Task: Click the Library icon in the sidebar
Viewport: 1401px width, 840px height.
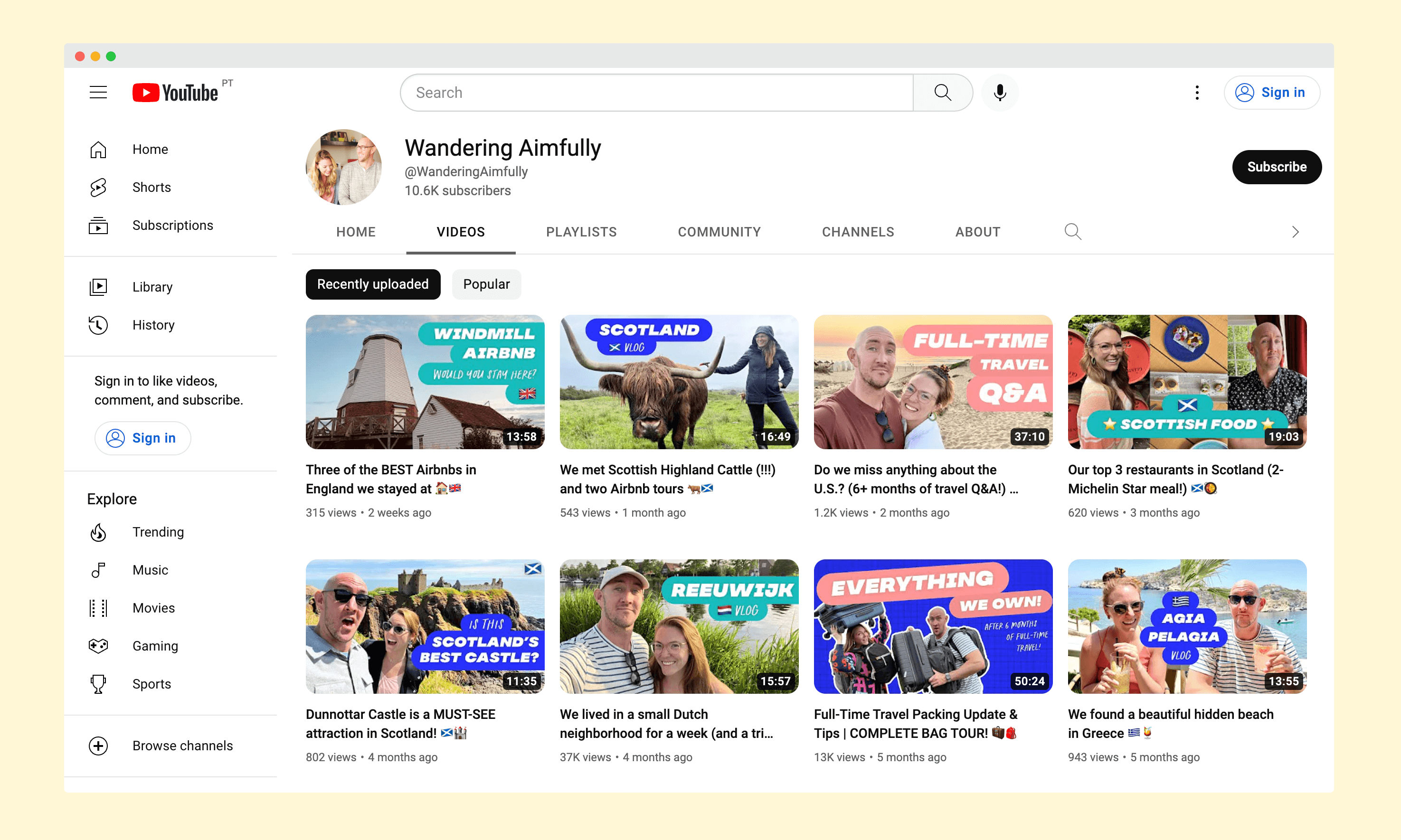Action: point(98,287)
